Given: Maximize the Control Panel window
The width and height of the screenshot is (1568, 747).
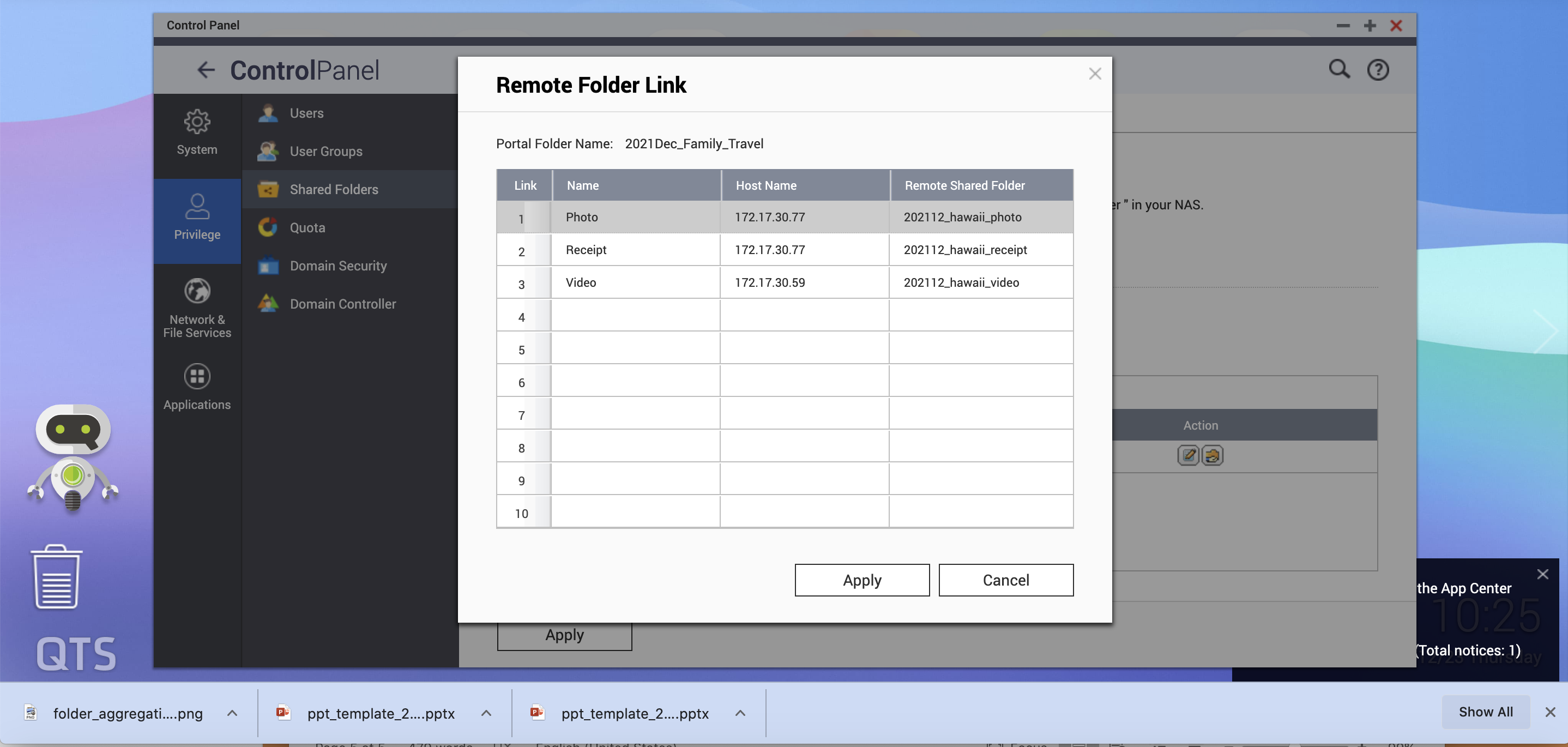Looking at the screenshot, I should coord(1370,26).
